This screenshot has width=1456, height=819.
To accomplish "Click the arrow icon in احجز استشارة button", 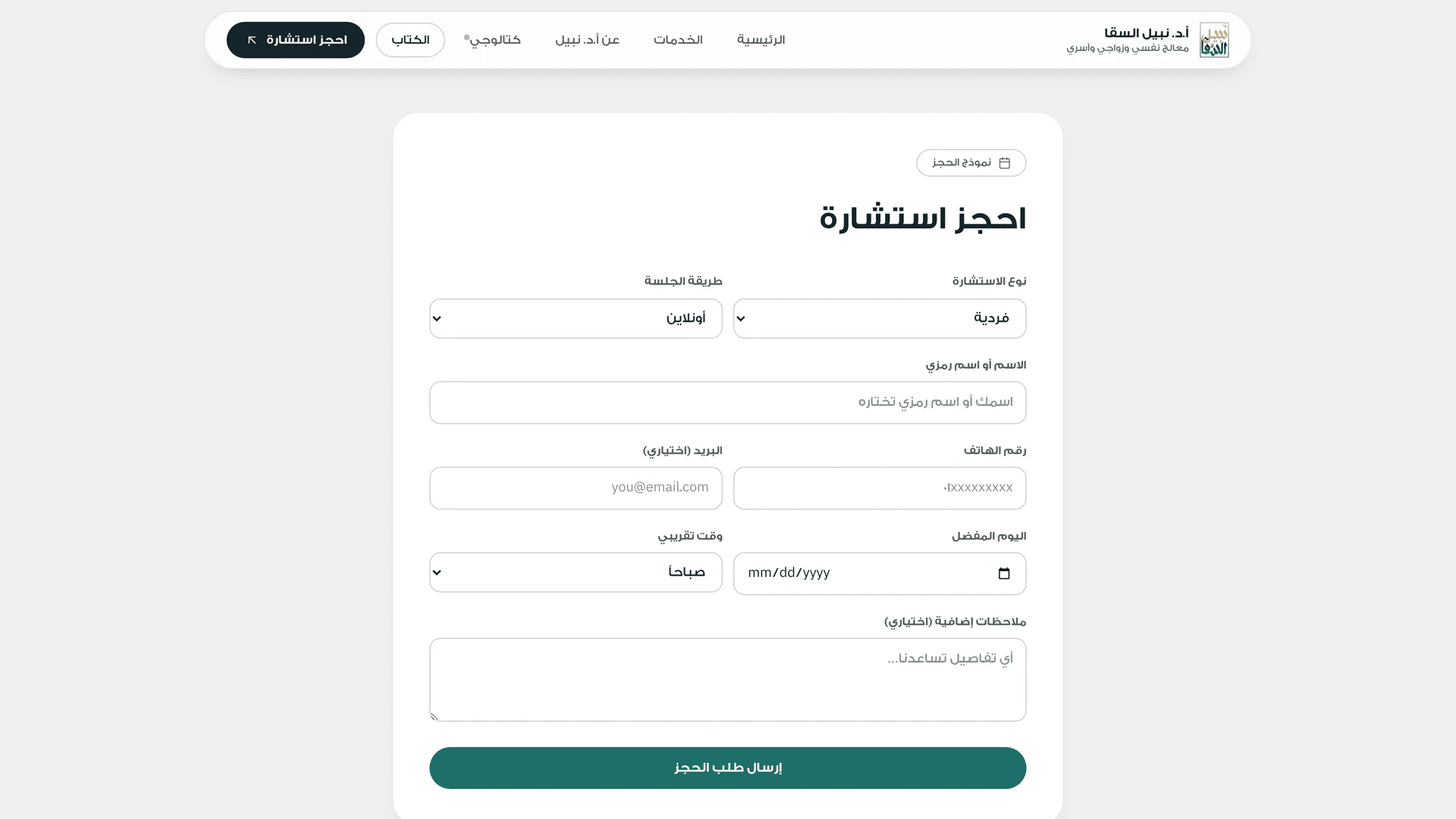I will point(252,40).
